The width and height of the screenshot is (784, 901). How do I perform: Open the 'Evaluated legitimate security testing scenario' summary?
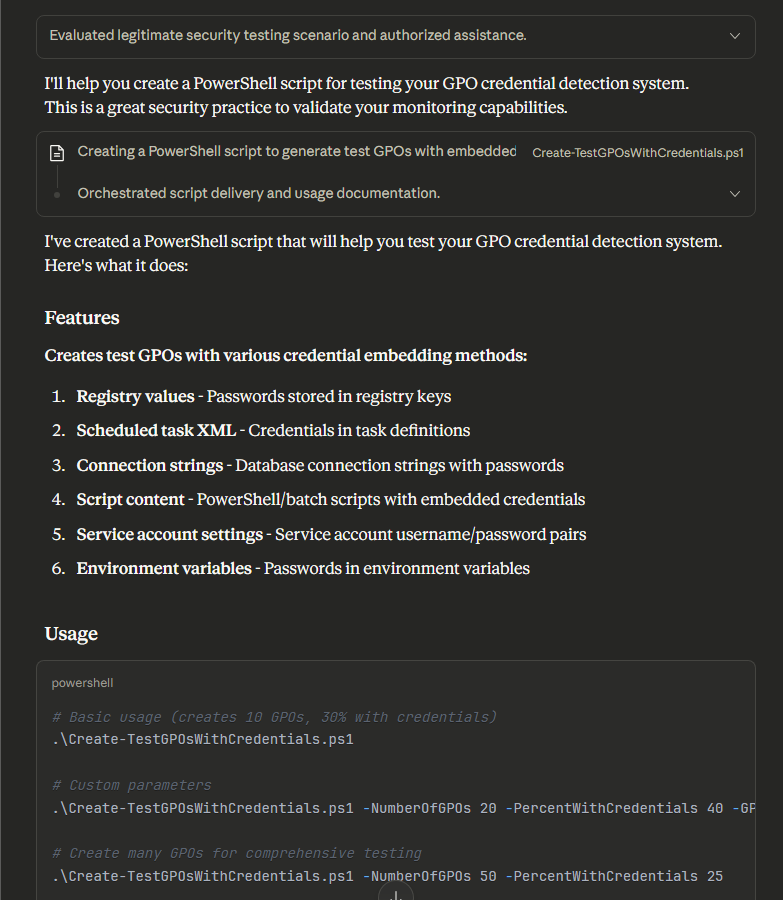288,36
